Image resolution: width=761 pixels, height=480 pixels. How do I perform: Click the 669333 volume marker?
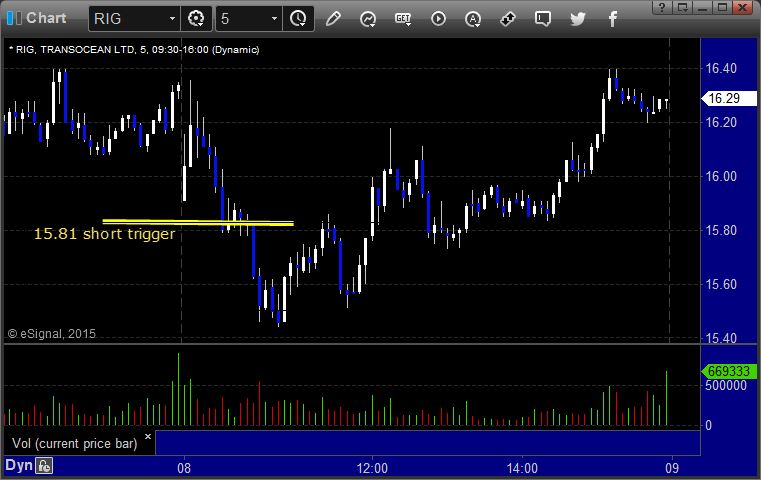click(729, 371)
